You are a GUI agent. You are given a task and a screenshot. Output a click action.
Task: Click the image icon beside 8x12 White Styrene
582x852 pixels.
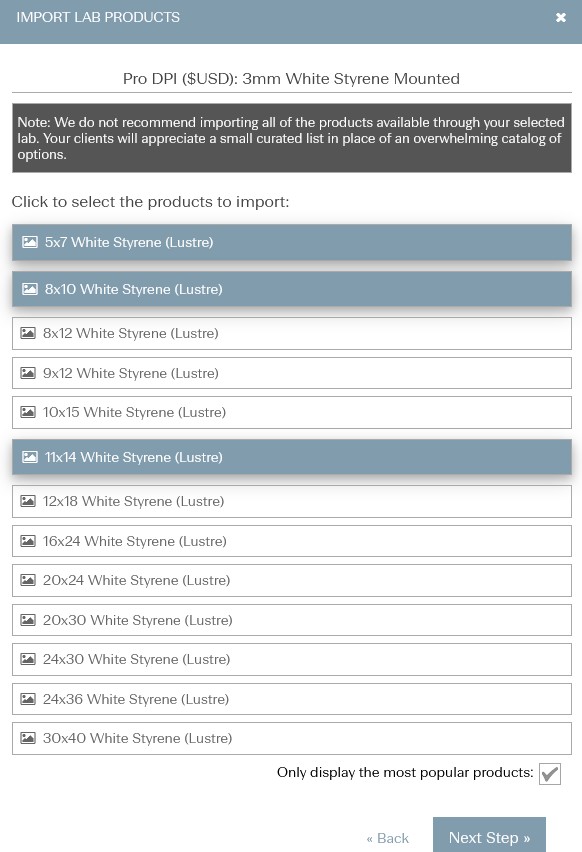28,333
